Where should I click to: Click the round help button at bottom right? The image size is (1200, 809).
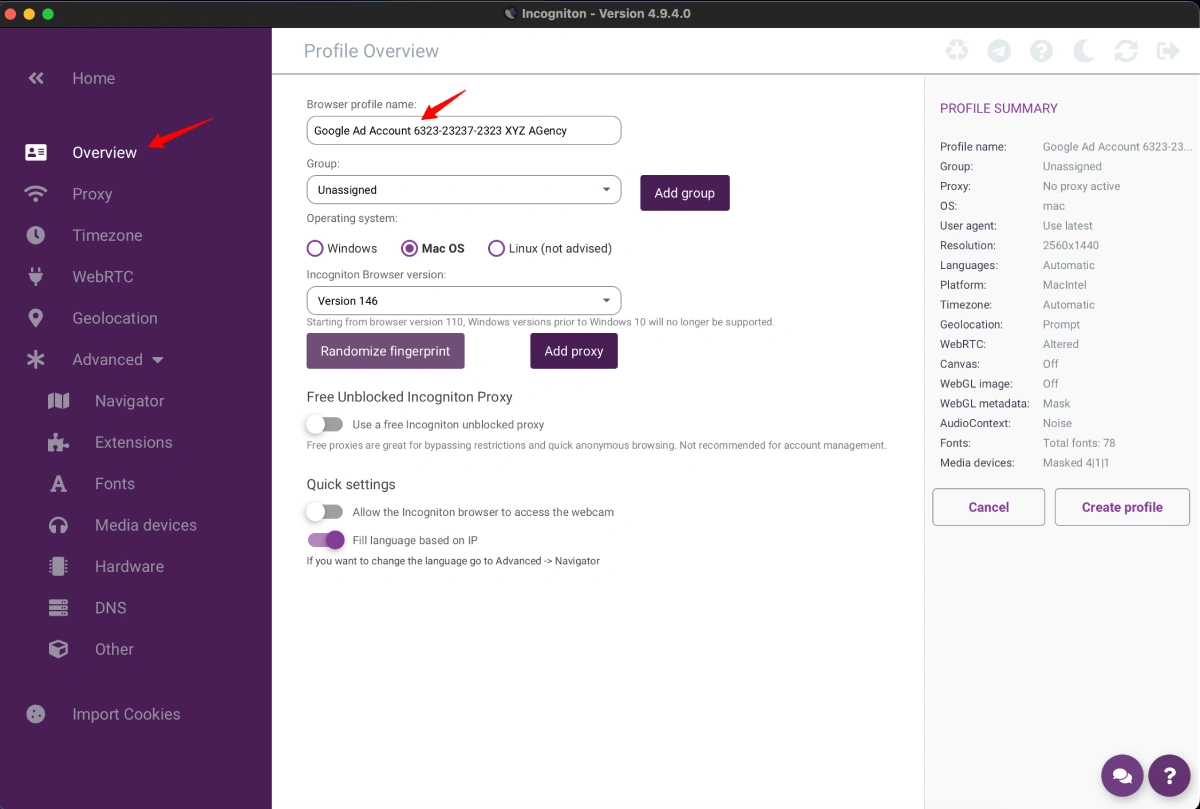click(x=1169, y=775)
